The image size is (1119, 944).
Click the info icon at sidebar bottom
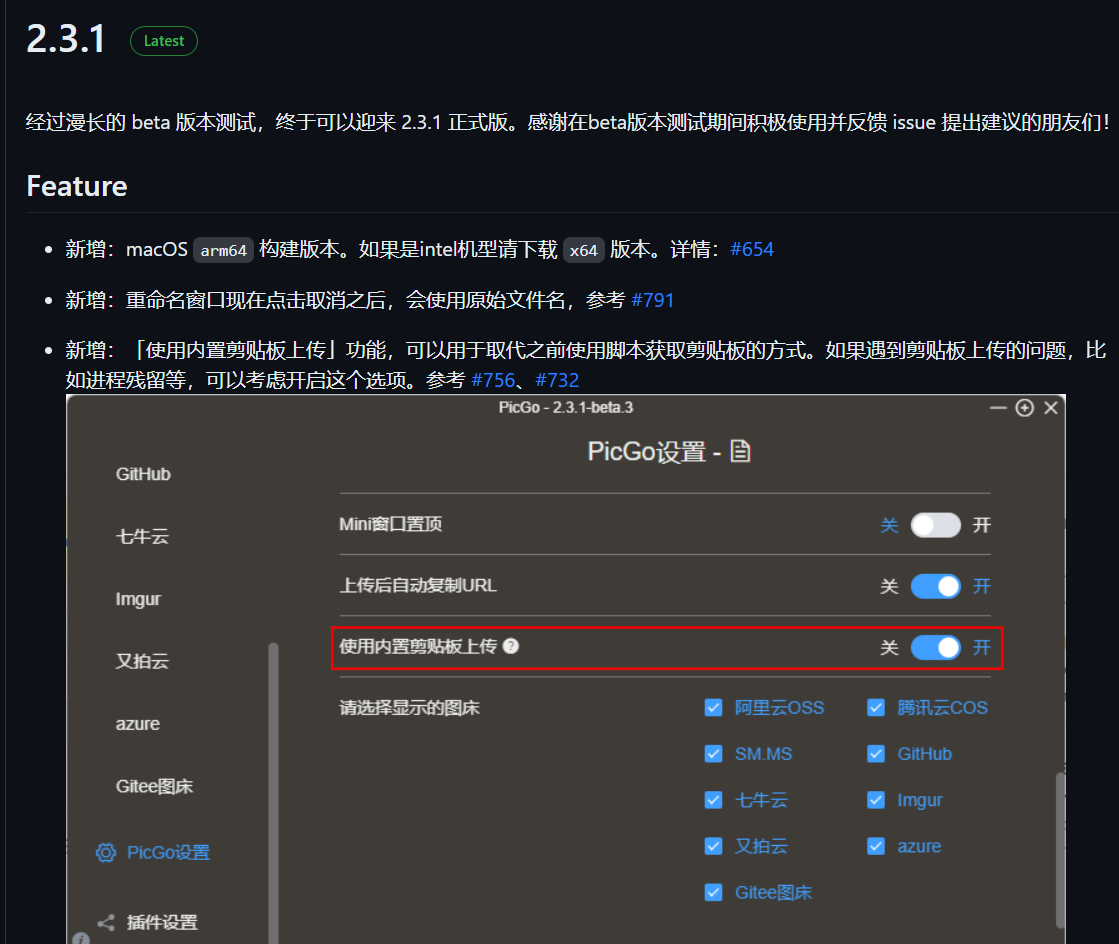[x=81, y=938]
